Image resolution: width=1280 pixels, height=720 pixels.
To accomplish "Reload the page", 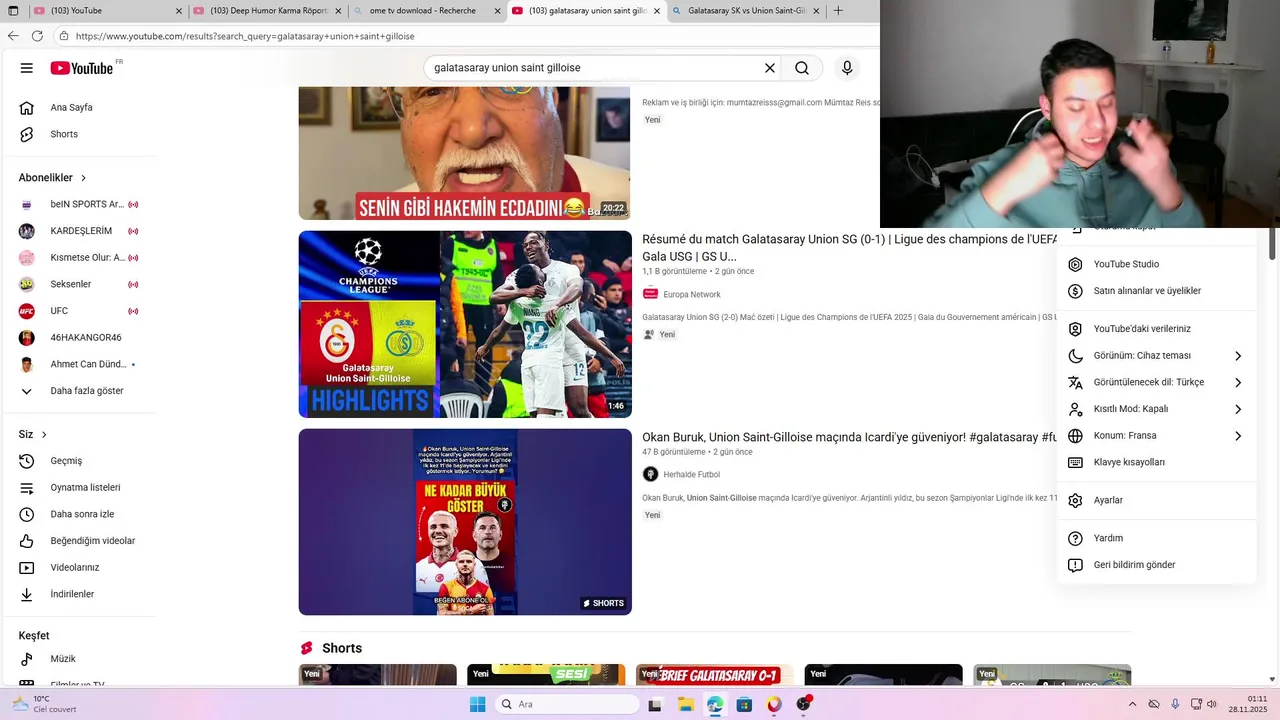I will [37, 36].
